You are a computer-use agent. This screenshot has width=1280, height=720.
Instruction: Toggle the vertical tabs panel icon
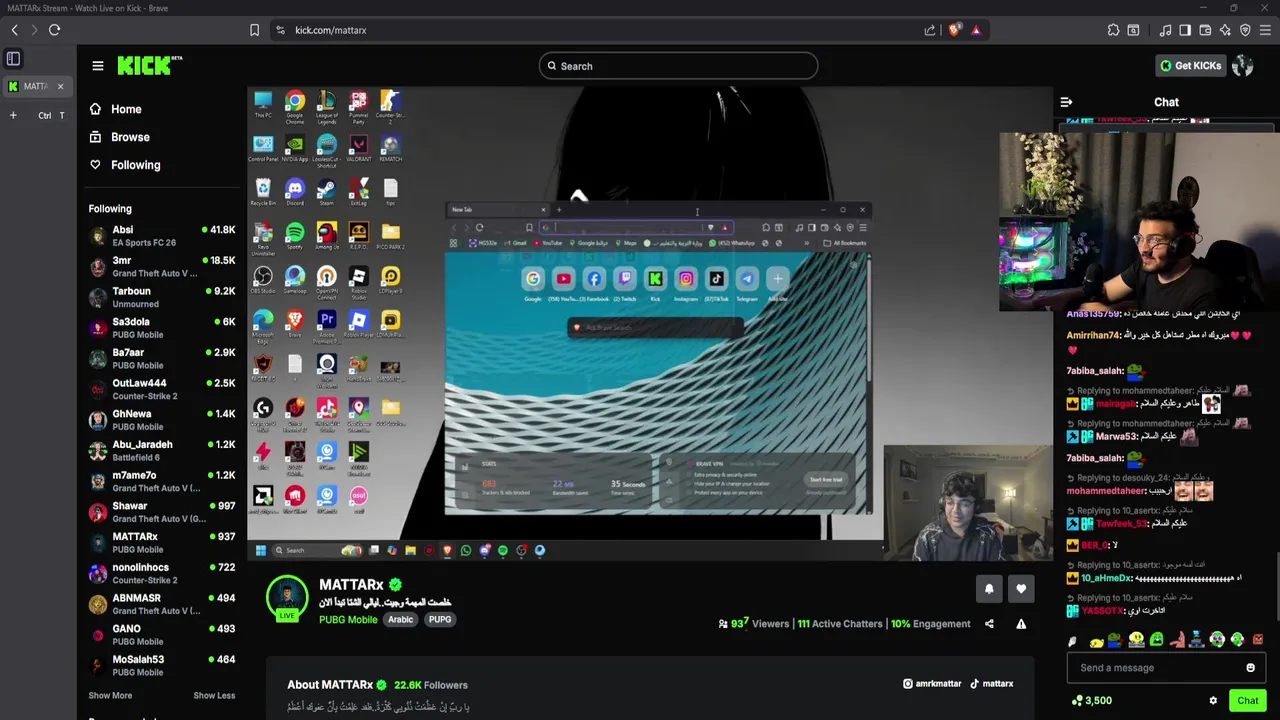[13, 59]
